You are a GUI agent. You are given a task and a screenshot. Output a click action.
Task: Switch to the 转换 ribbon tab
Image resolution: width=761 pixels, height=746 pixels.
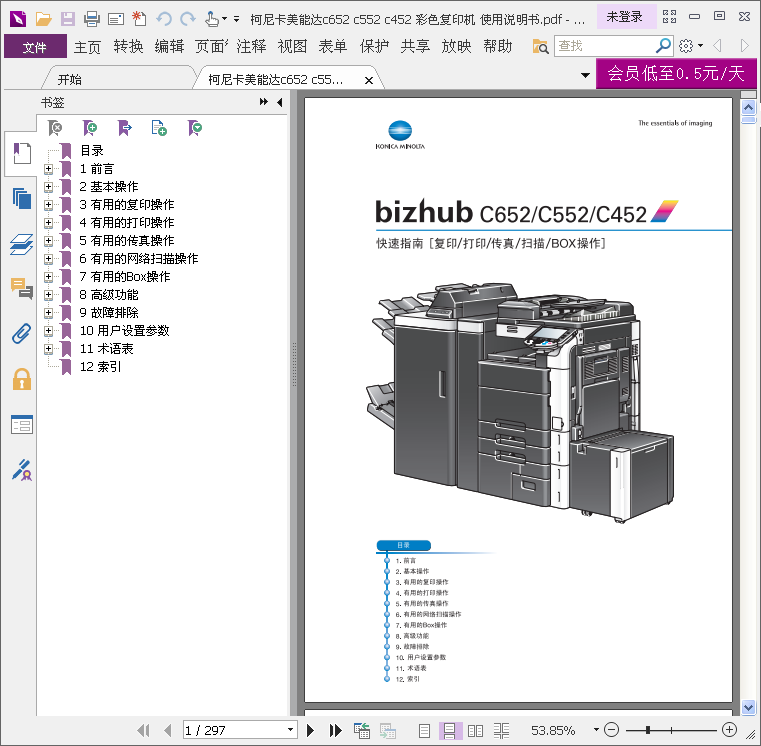[129, 47]
